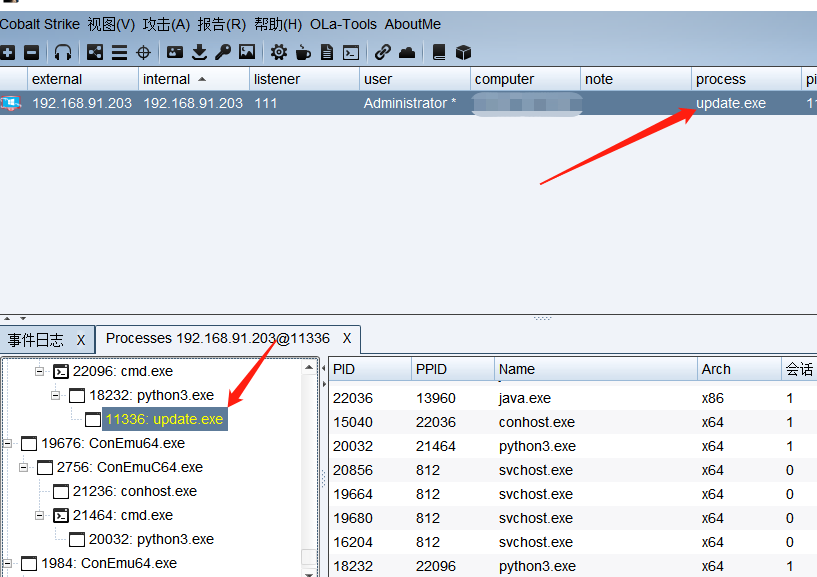Screen dimensions: 817x577
Task: Click the plus connect-to-team-server icon
Action: click(x=7, y=52)
